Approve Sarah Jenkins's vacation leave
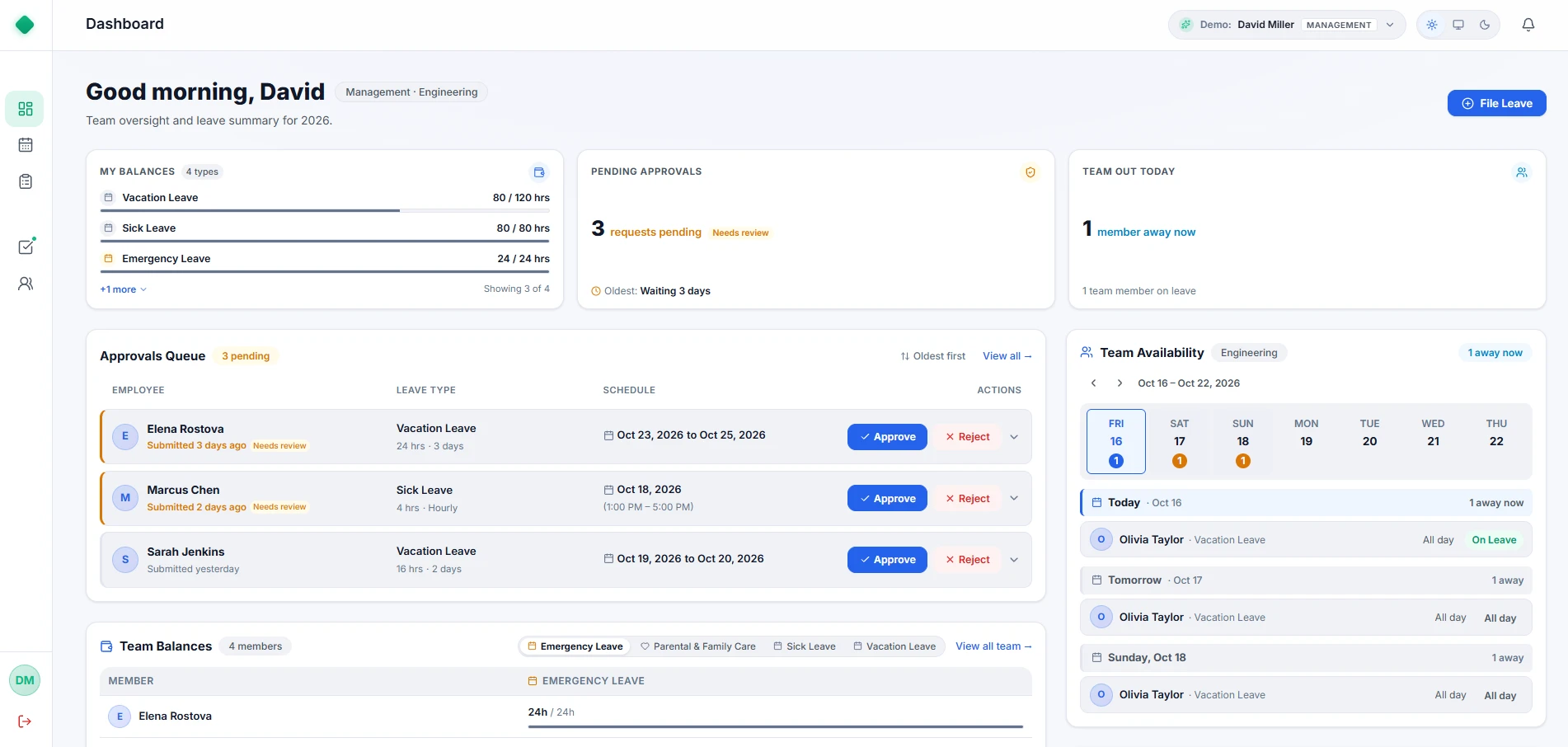1568x747 pixels. (887, 560)
